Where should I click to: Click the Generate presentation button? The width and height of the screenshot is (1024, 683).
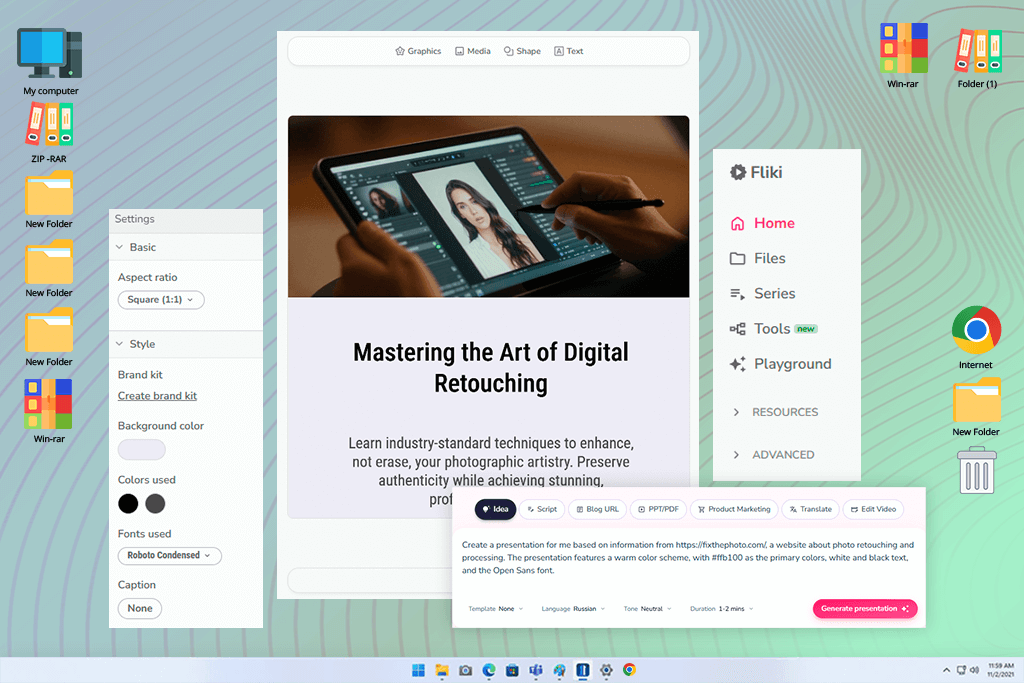tap(865, 609)
